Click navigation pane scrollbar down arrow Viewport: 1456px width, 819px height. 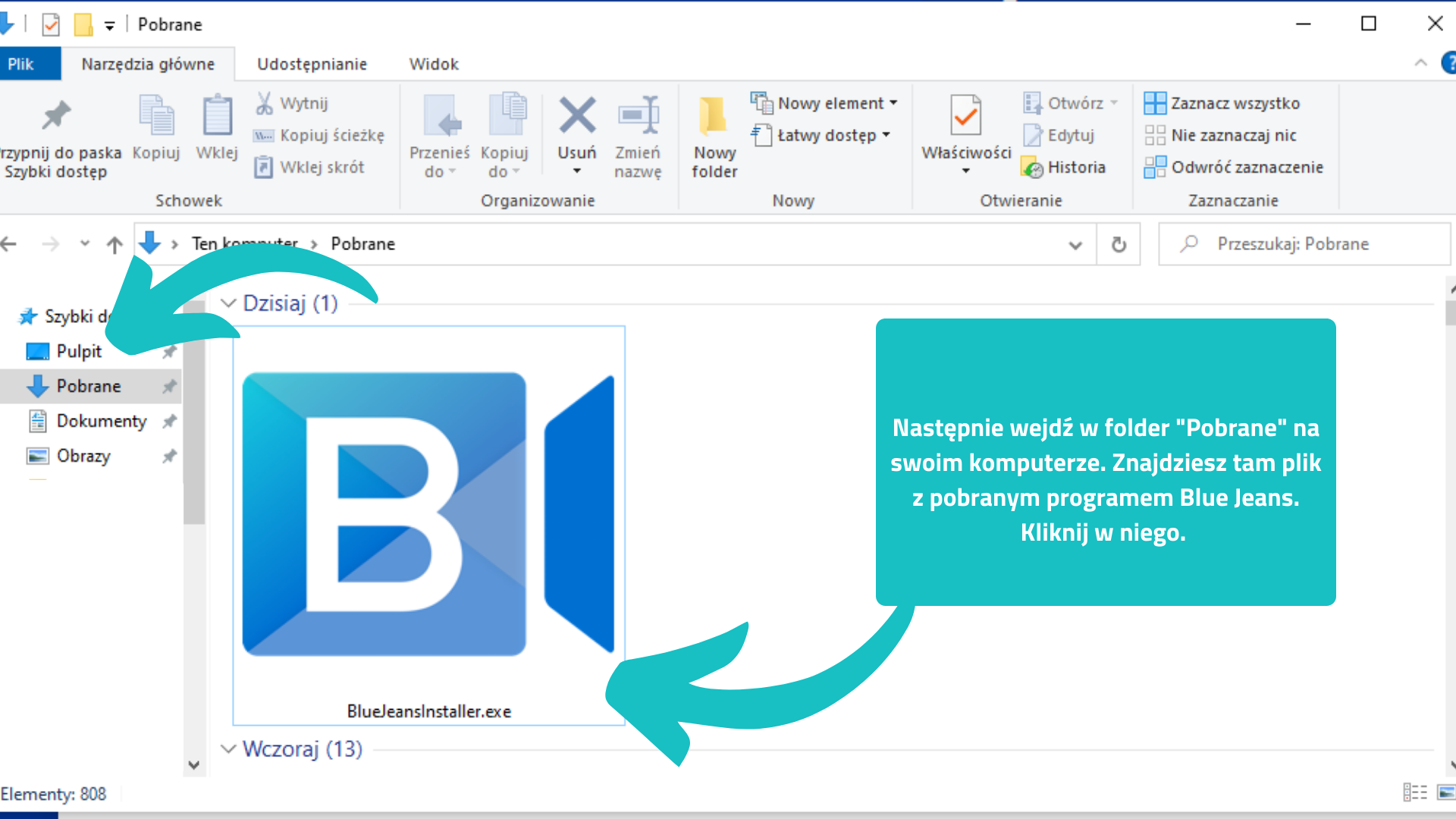coord(194,765)
